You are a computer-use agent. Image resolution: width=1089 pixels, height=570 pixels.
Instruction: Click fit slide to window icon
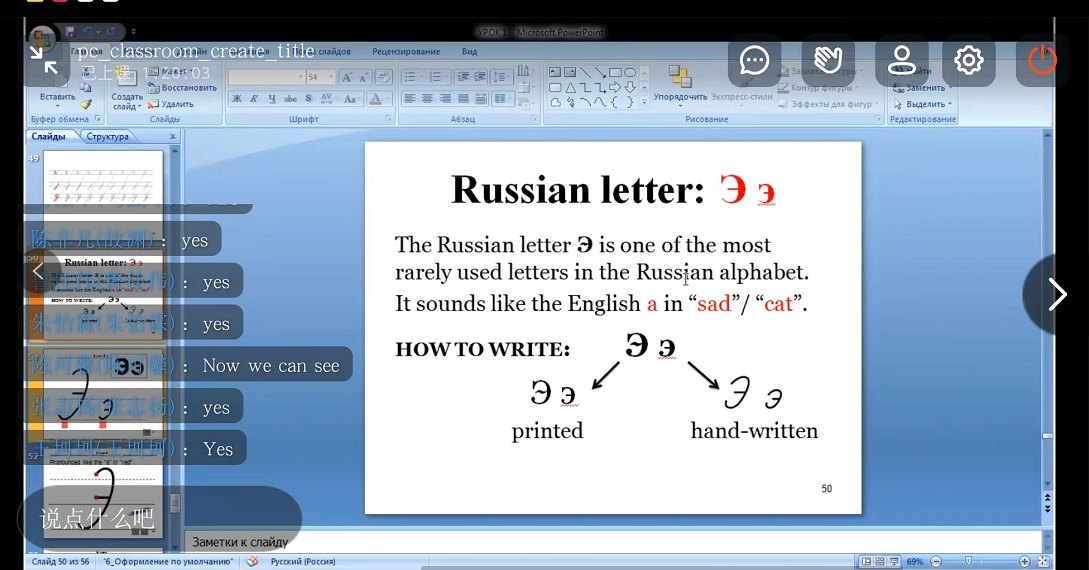pyautogui.click(x=1042, y=561)
